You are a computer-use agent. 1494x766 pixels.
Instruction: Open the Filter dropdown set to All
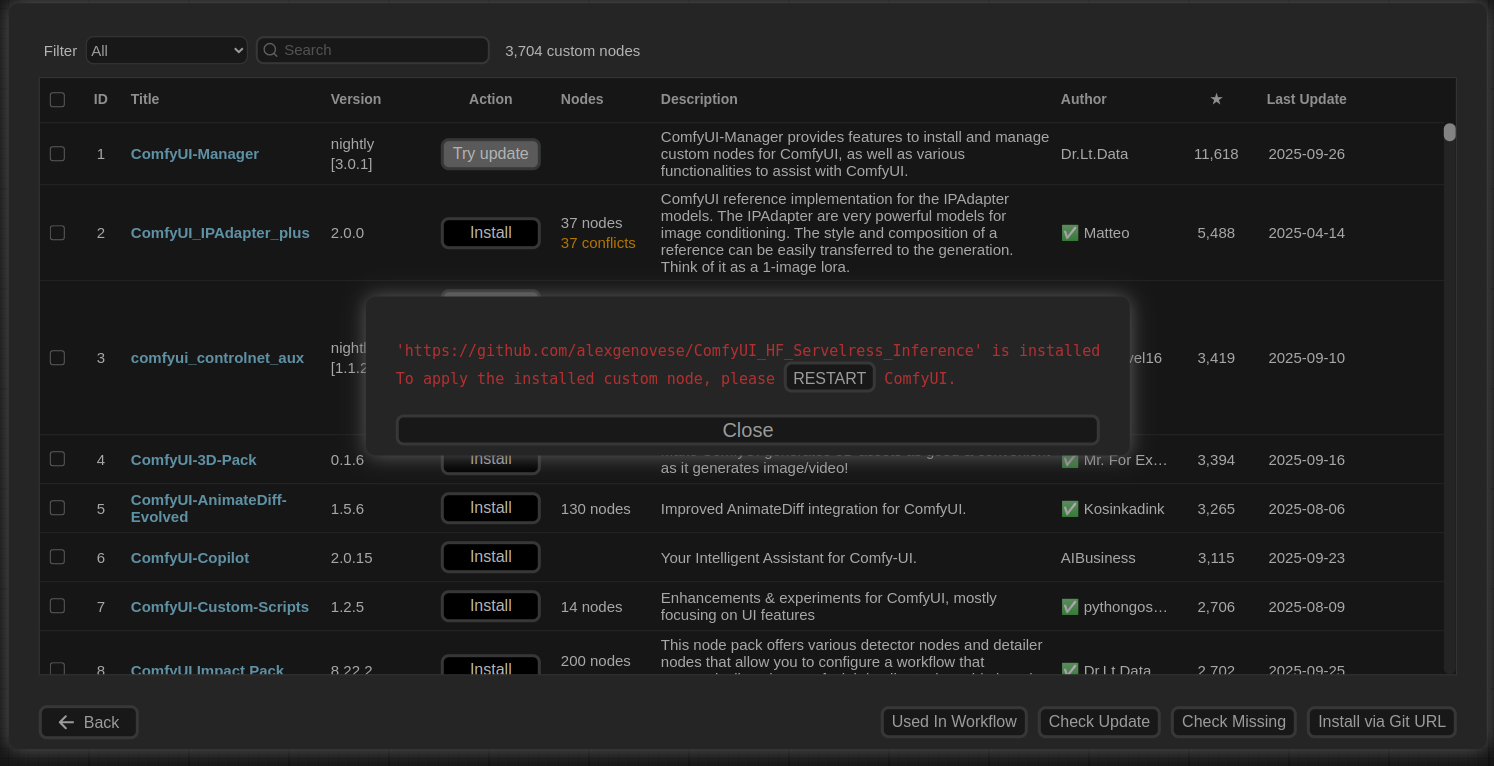click(166, 49)
